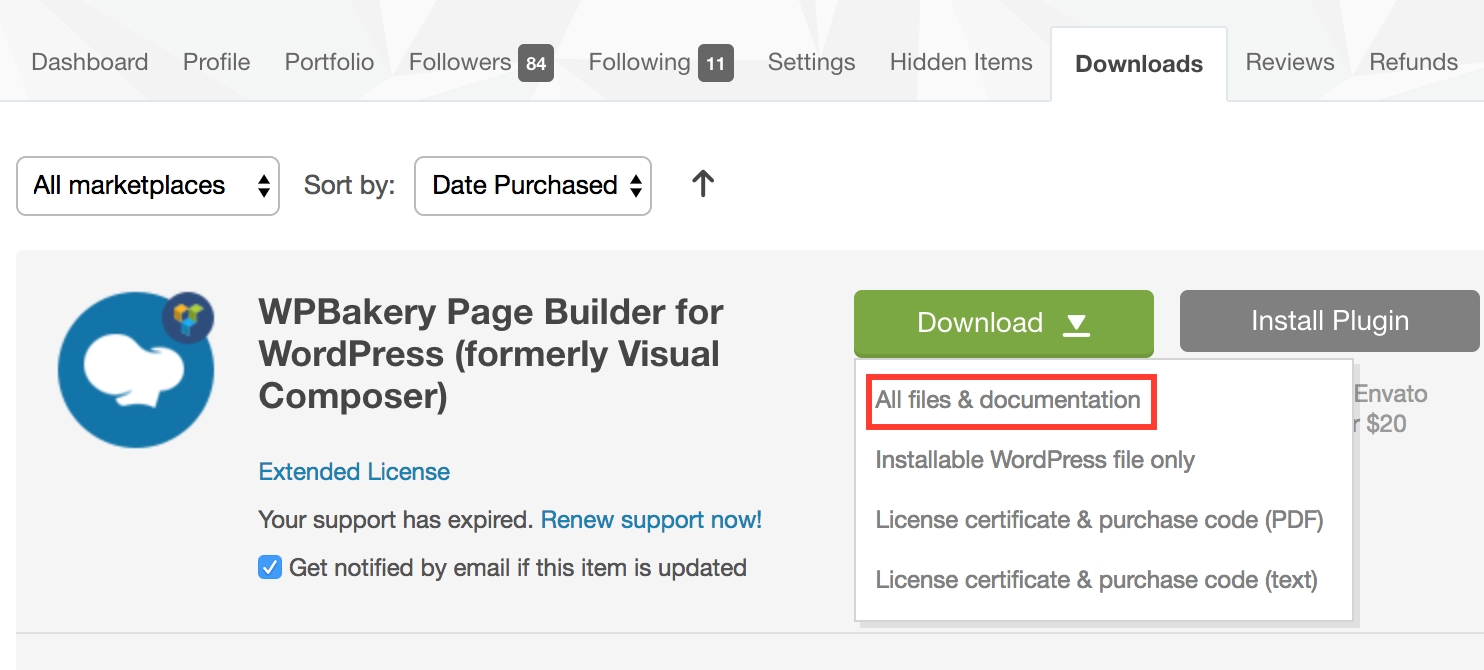Select All files & documentation option
Viewport: 1484px width, 670px height.
tap(1007, 400)
